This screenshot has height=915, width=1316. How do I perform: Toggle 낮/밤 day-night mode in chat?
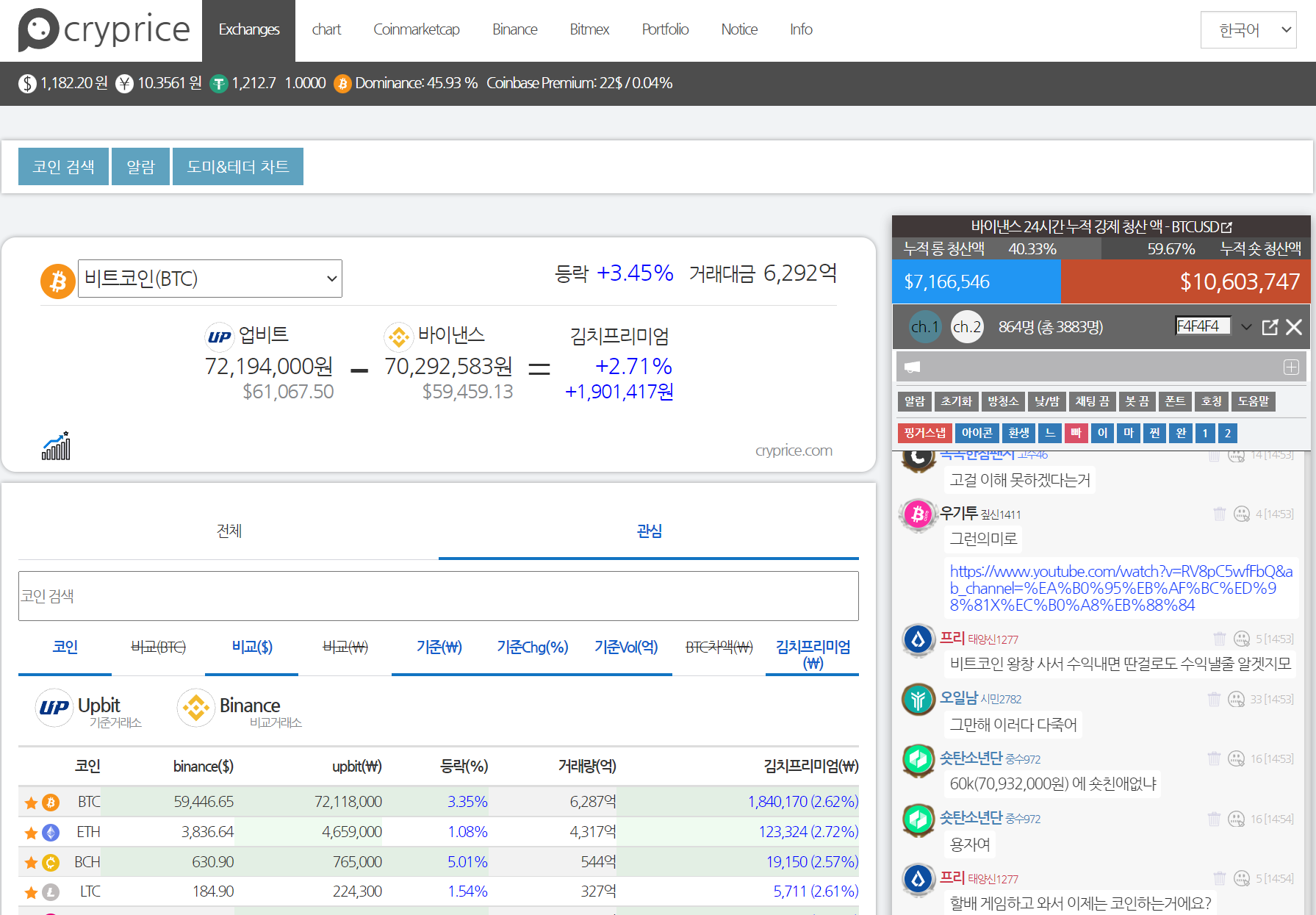1046,401
